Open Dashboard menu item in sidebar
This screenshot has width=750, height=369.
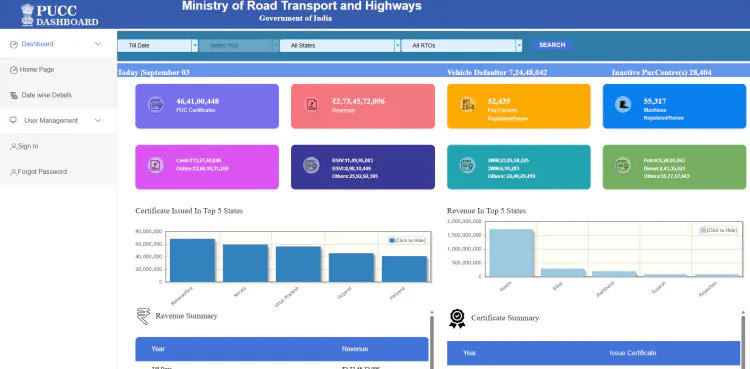click(x=58, y=44)
